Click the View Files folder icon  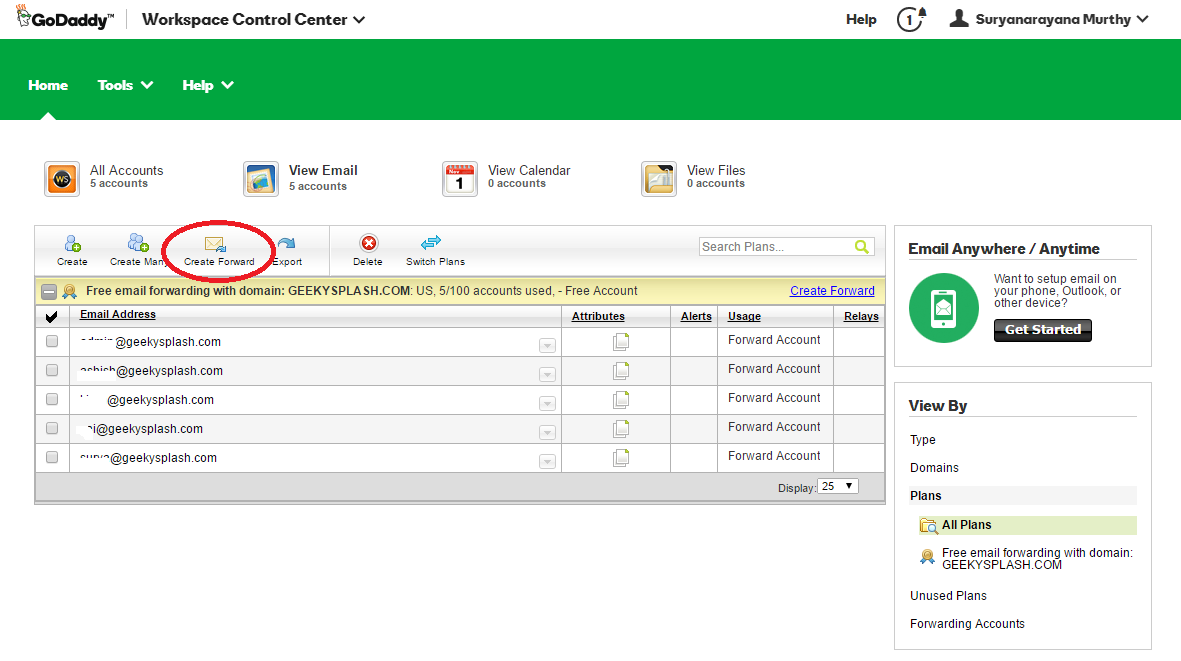pos(658,178)
